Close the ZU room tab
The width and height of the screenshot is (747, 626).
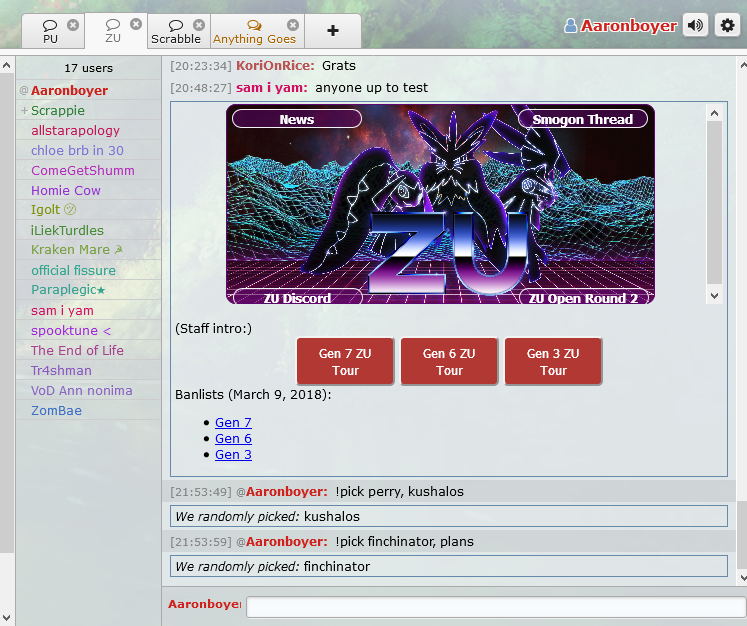tap(136, 24)
